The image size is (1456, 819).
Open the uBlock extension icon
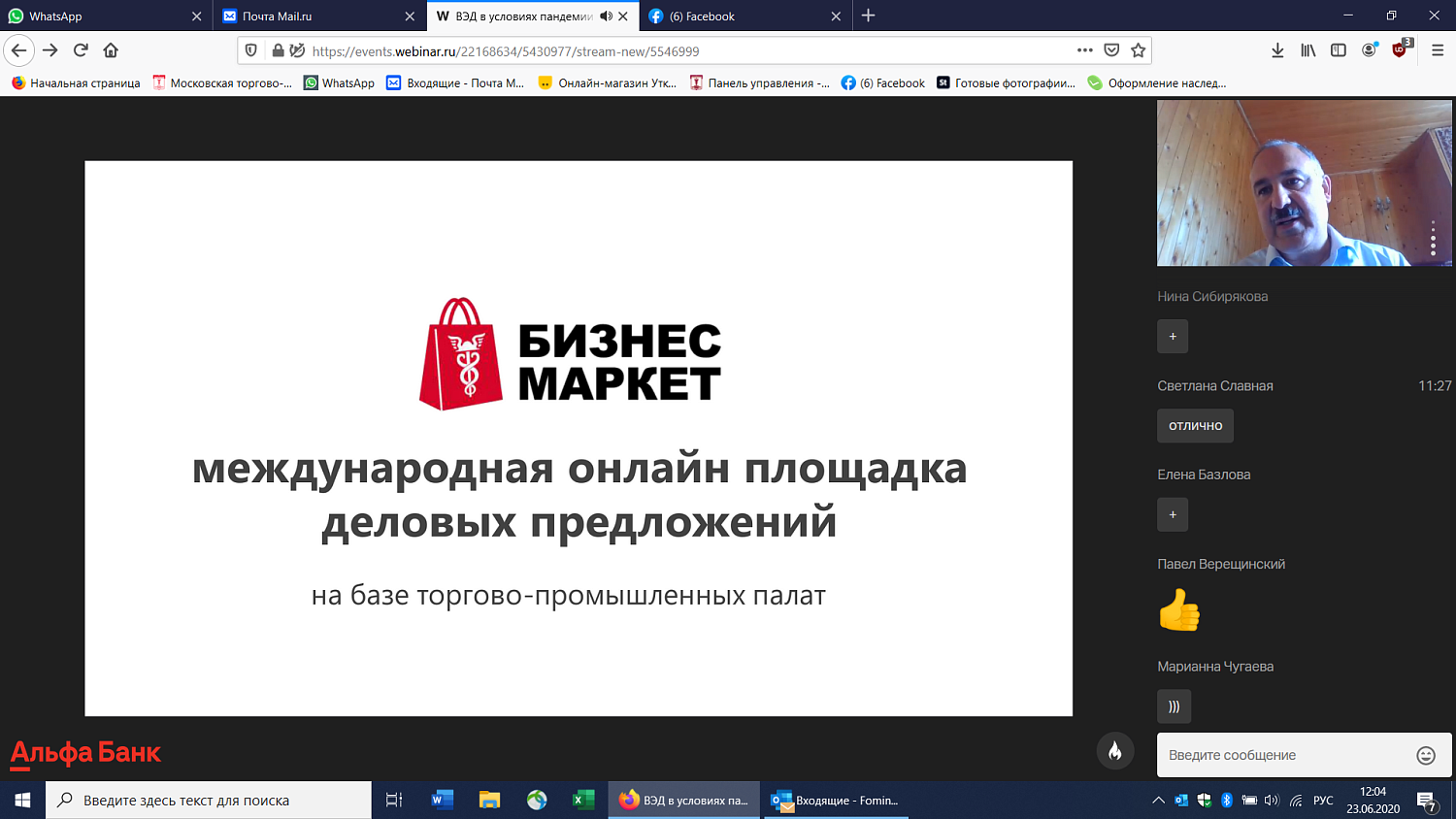(1401, 49)
